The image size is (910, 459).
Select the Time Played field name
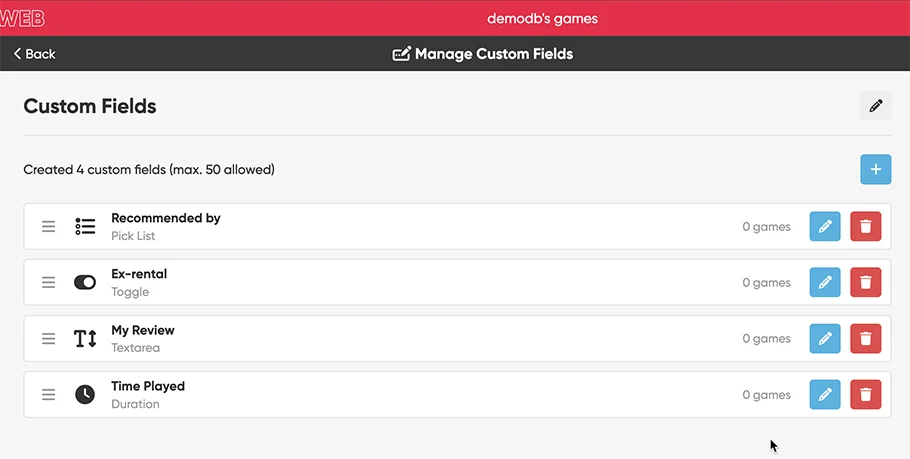tap(148, 386)
